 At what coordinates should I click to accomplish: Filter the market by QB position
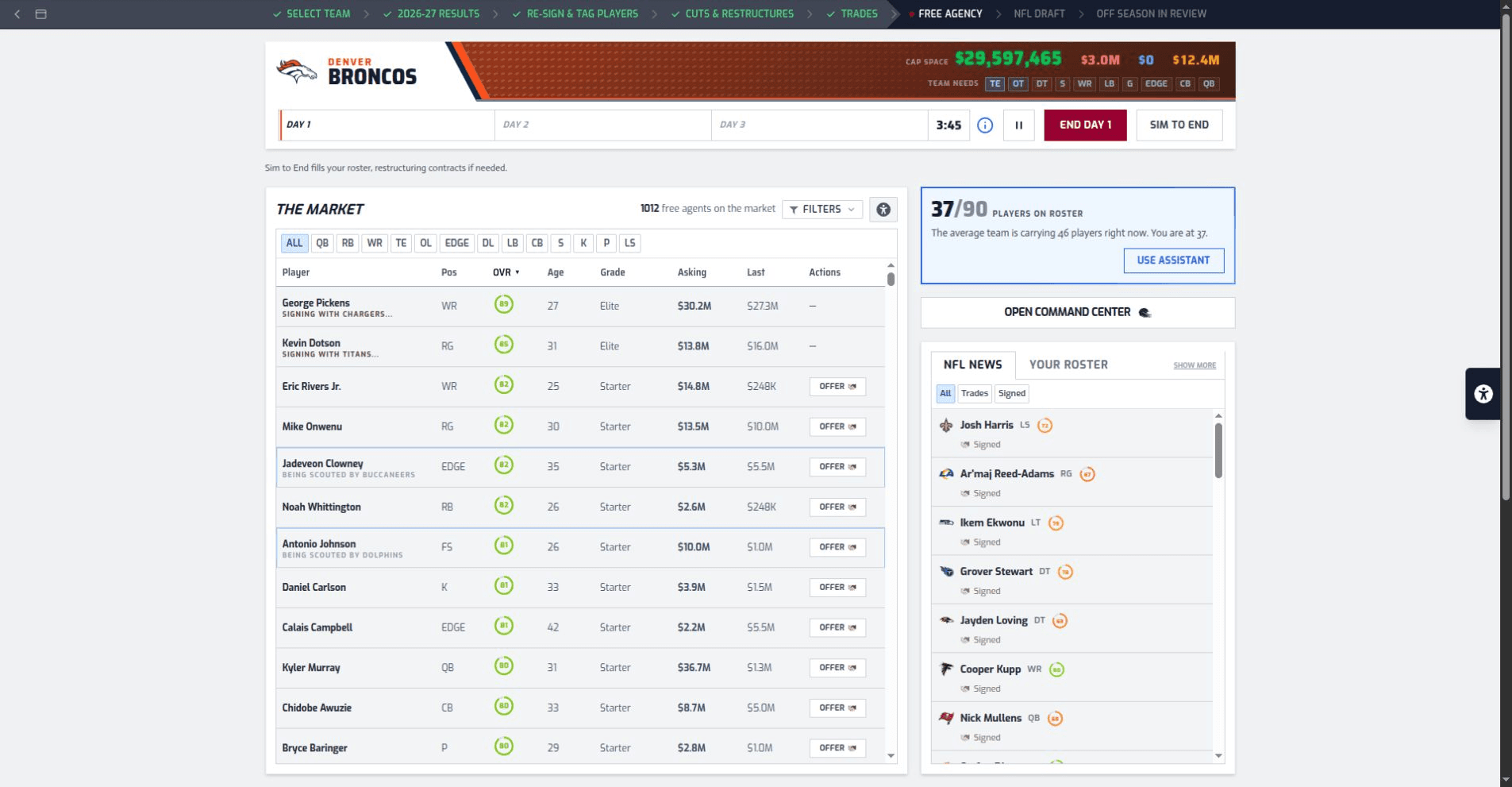[322, 243]
